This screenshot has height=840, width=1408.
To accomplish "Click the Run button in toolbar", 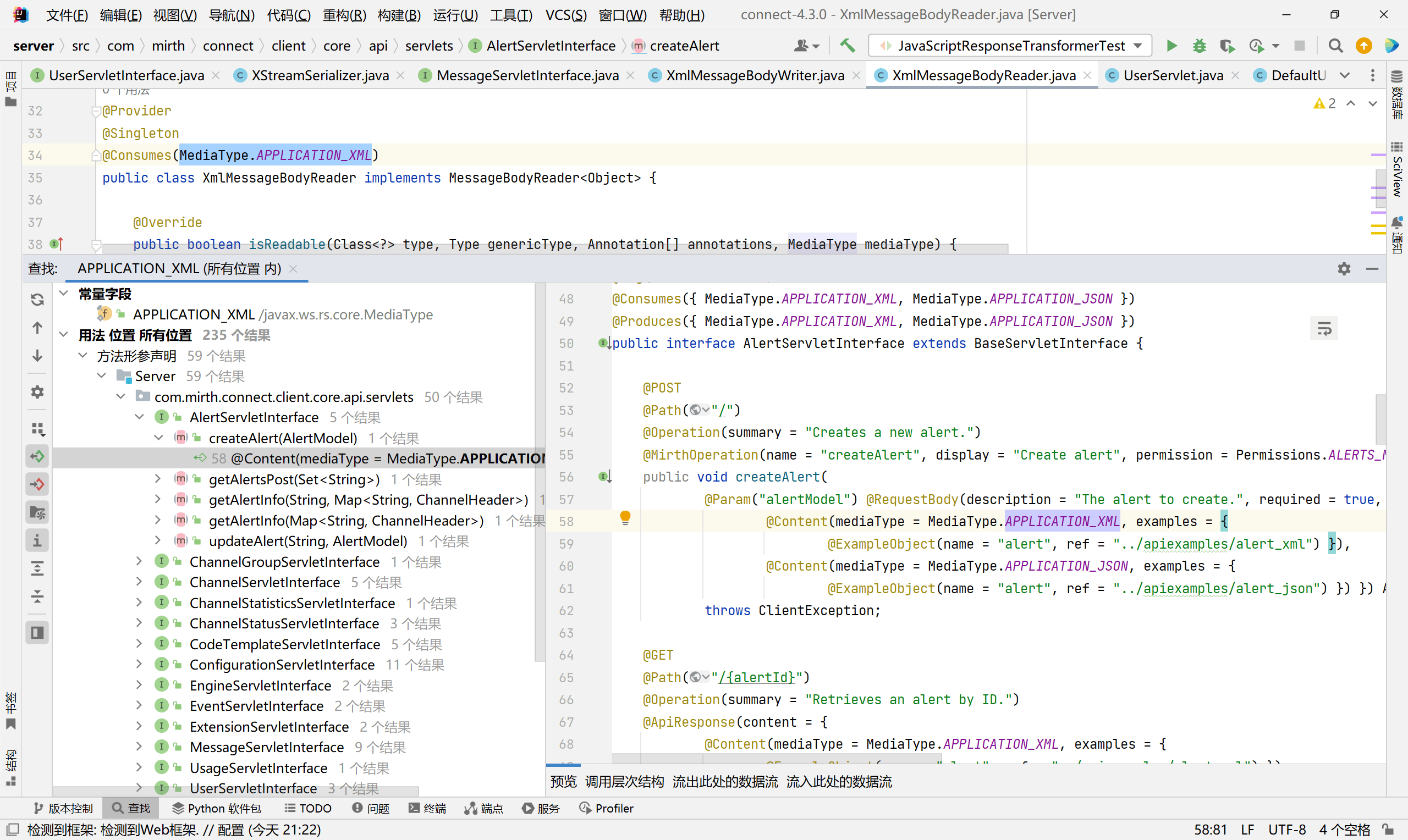I will coord(1171,46).
